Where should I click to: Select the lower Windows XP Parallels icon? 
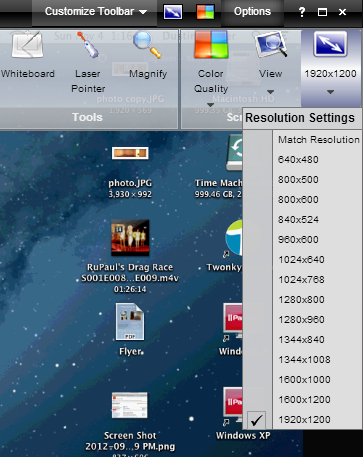[233, 407]
